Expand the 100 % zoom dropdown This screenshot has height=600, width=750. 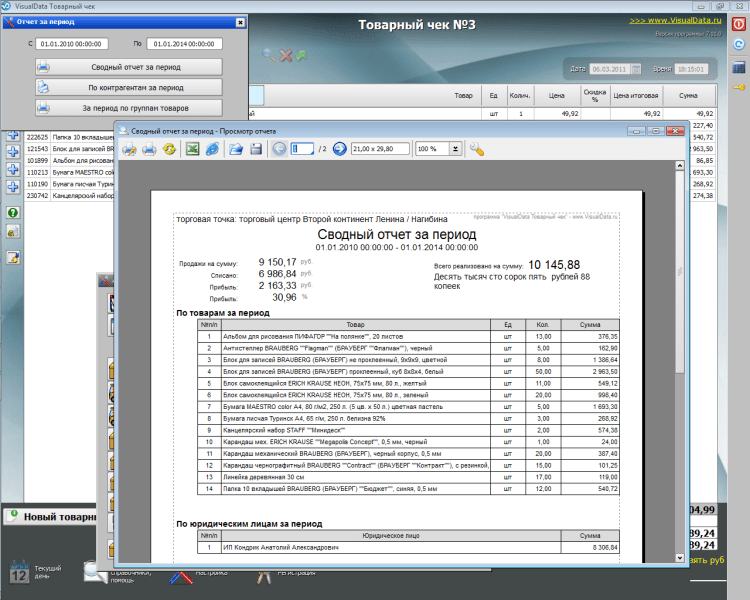(x=455, y=149)
